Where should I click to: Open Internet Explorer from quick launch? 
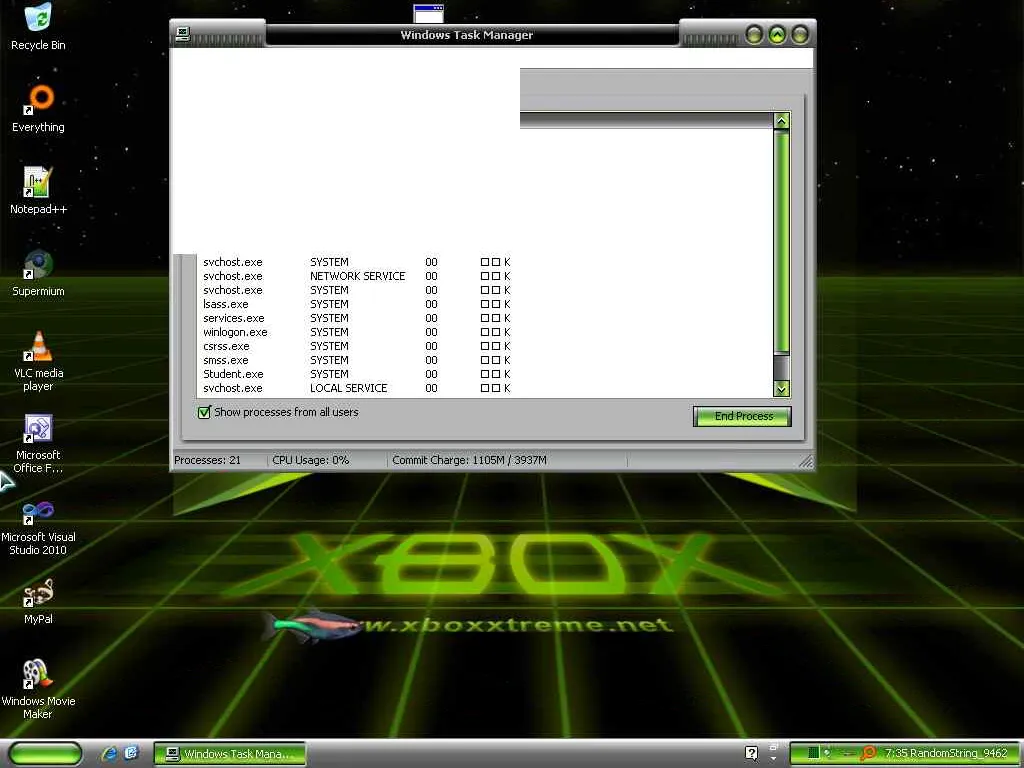[x=110, y=753]
